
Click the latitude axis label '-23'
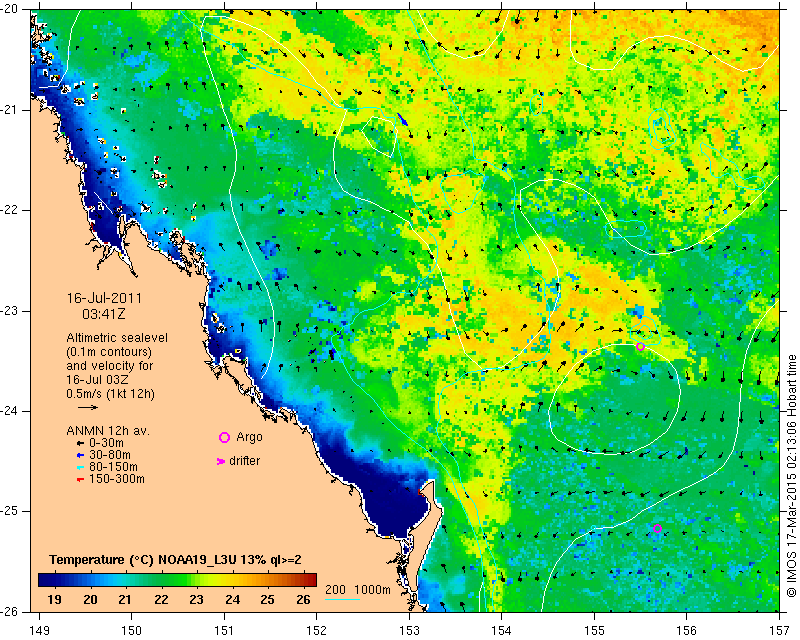point(10,311)
